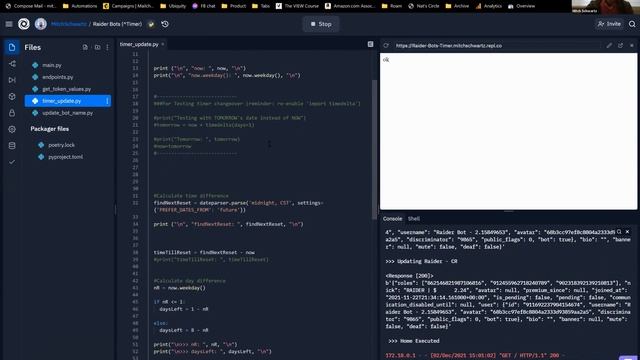Open the Automations bookmark folder
Image resolution: width=640 pixels, height=360 pixels.
tap(80, 6)
